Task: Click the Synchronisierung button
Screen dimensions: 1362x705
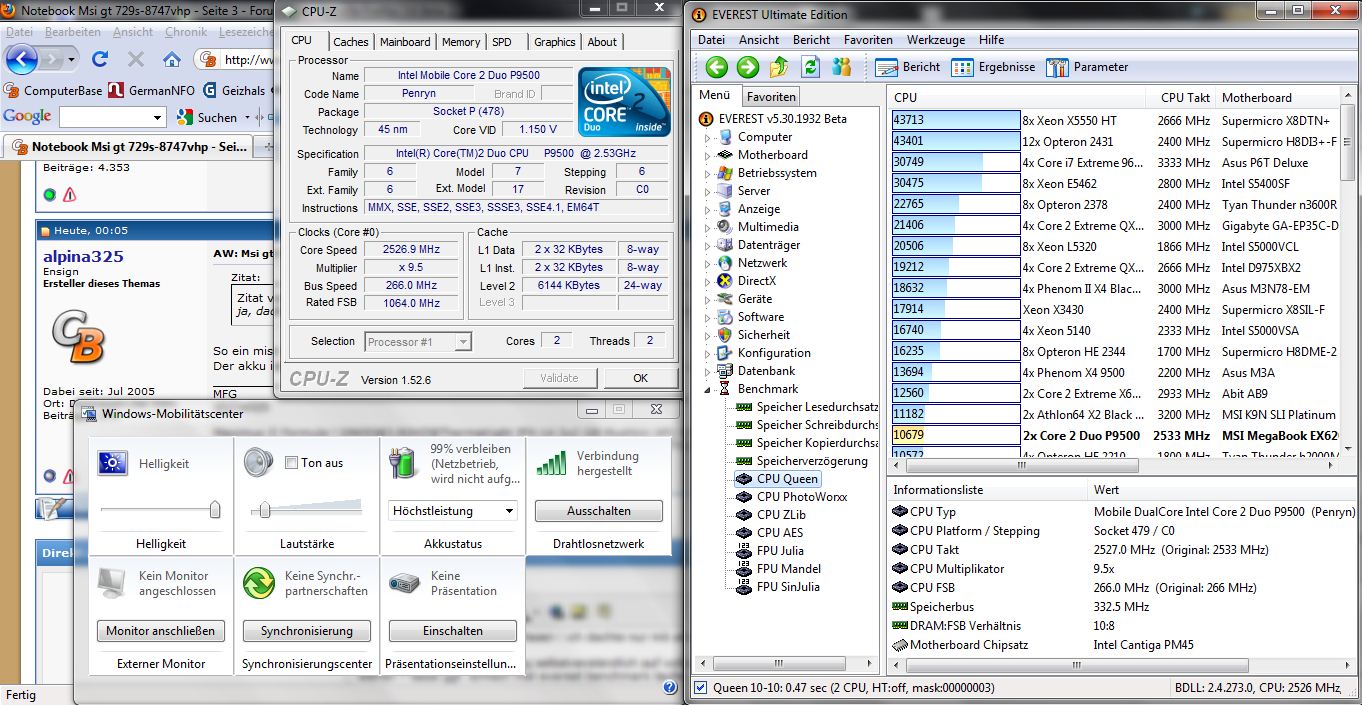Action: pos(307,631)
